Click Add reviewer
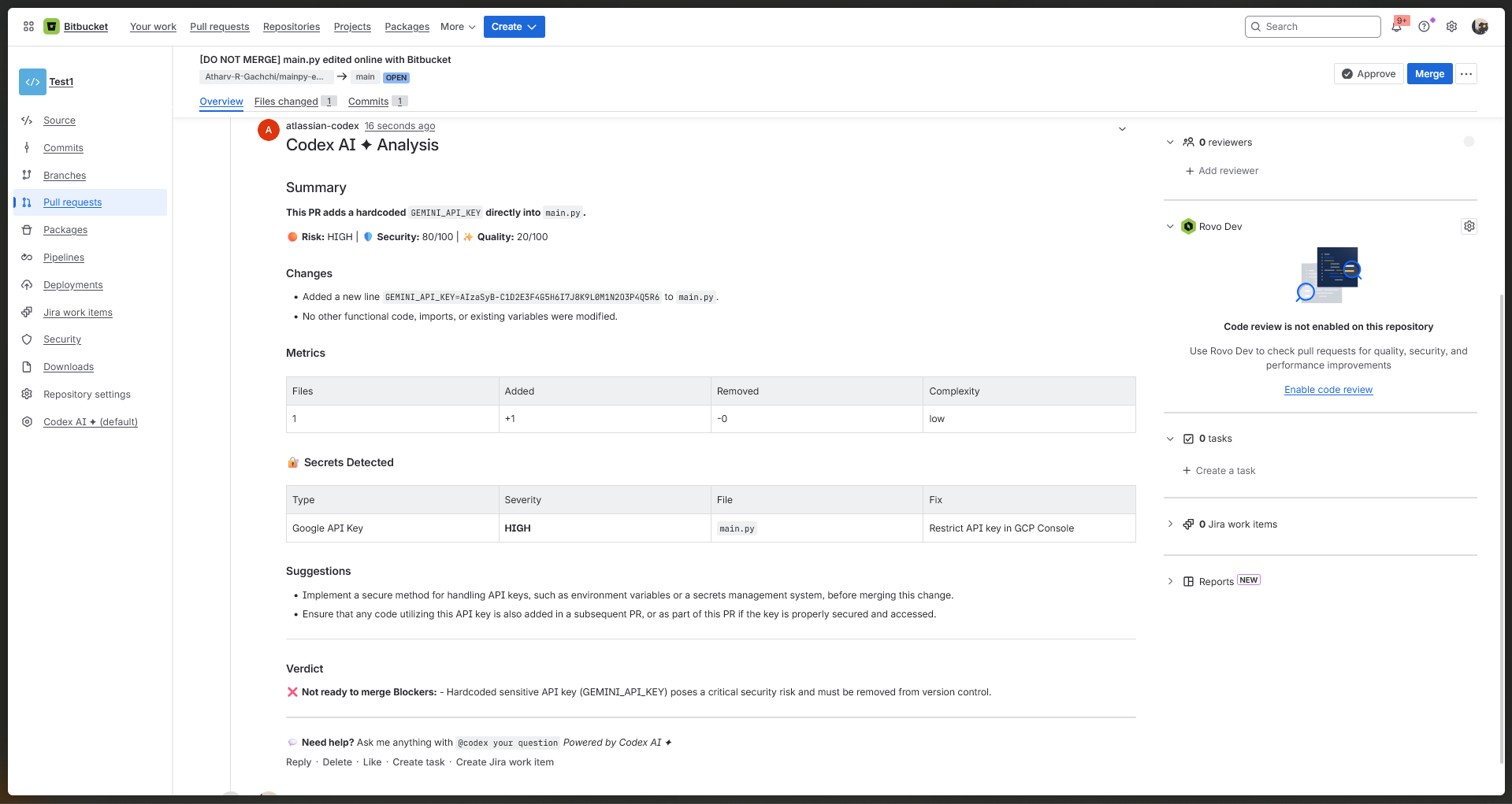Screen dimensions: 1512x804 [1221, 171]
